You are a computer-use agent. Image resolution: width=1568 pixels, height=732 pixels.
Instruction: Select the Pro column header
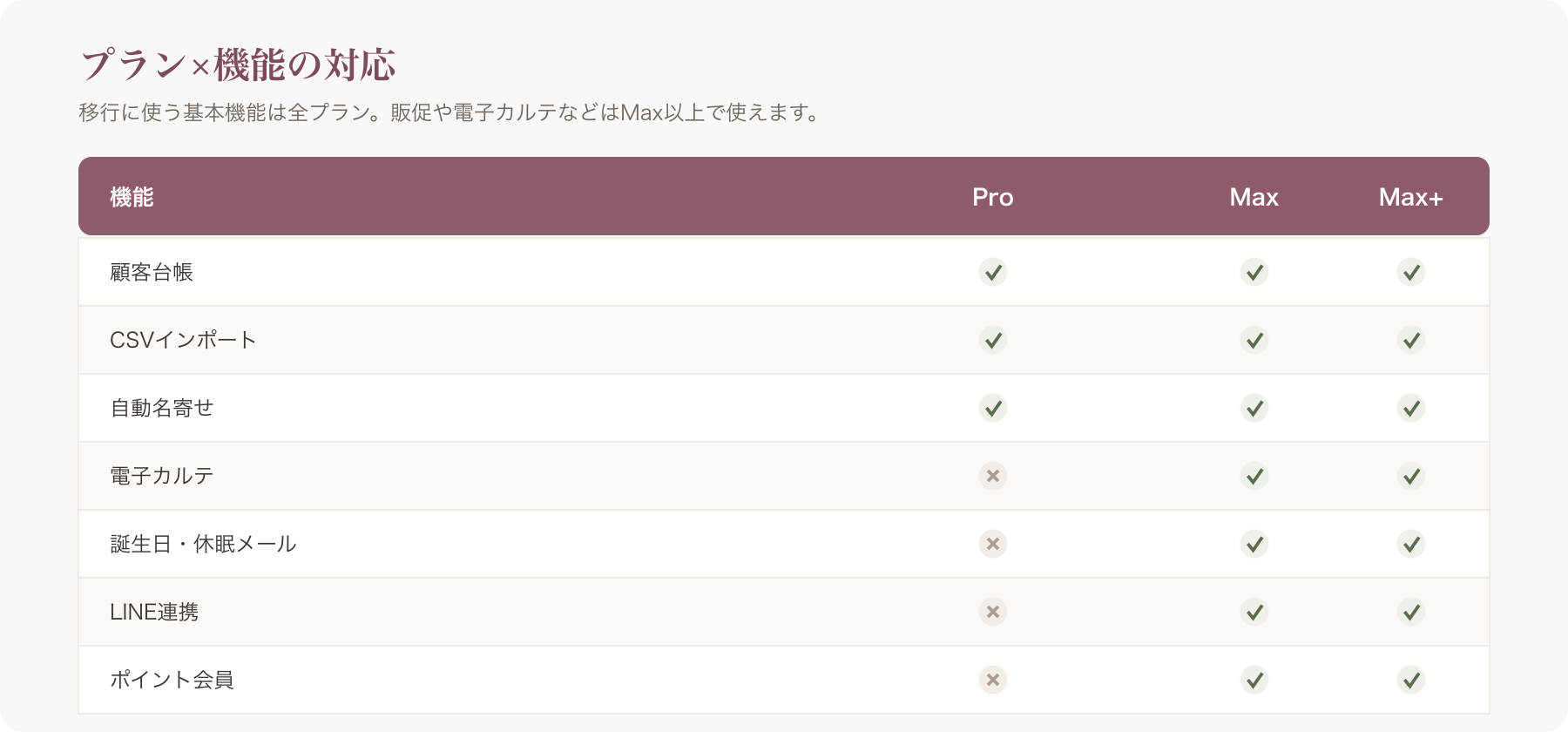[x=993, y=197]
